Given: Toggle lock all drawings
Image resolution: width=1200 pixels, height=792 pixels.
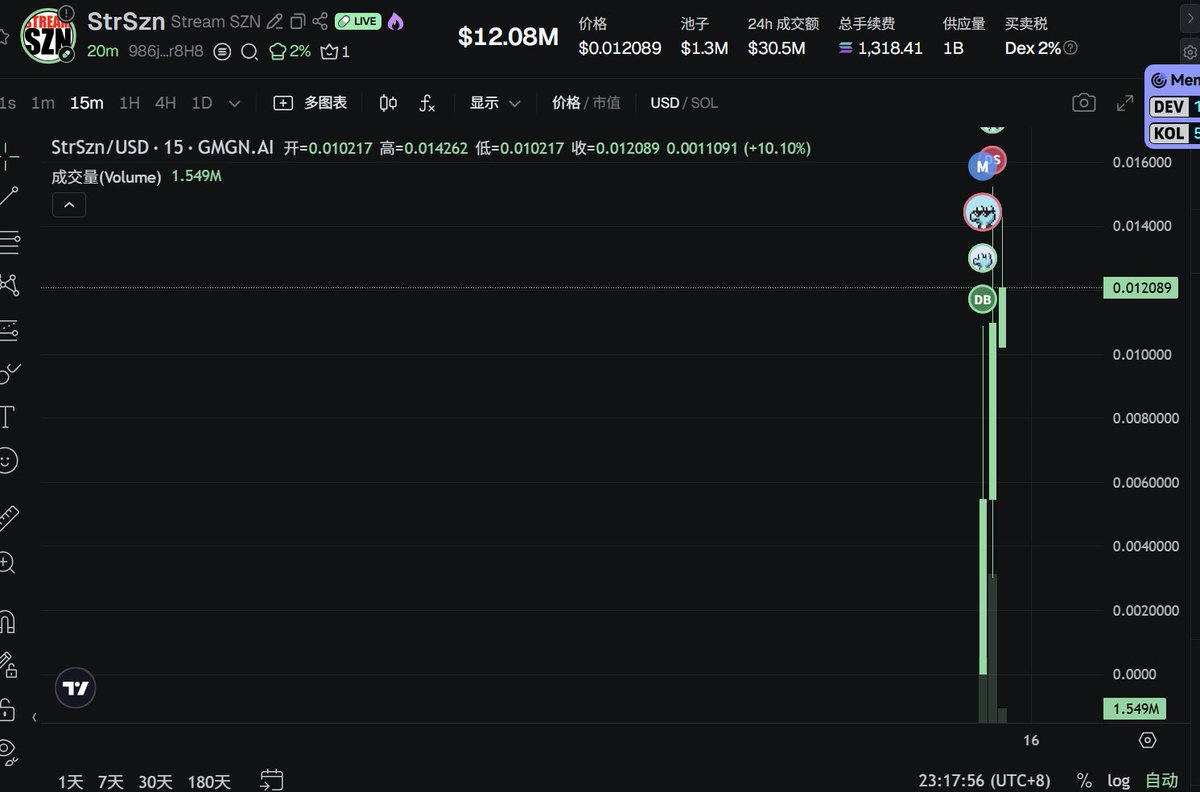Looking at the screenshot, I should [x=8, y=709].
